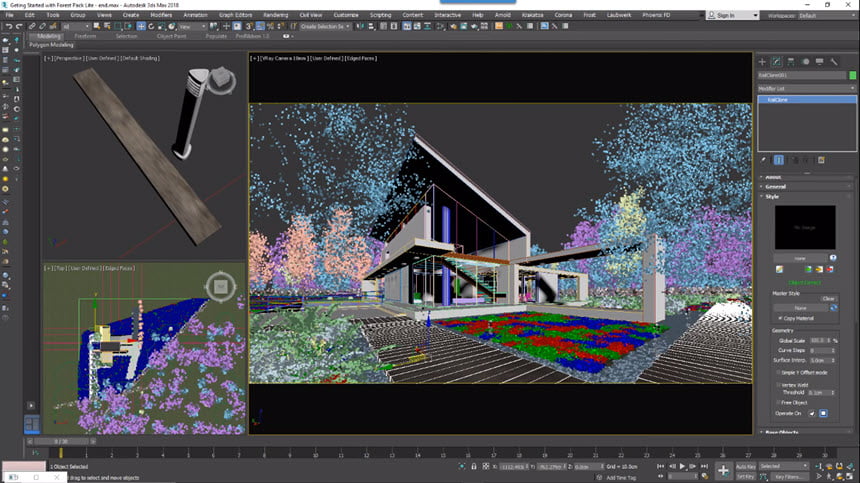Click the Polygon Modeling panel label
860x483 pixels.
pyautogui.click(x=51, y=45)
